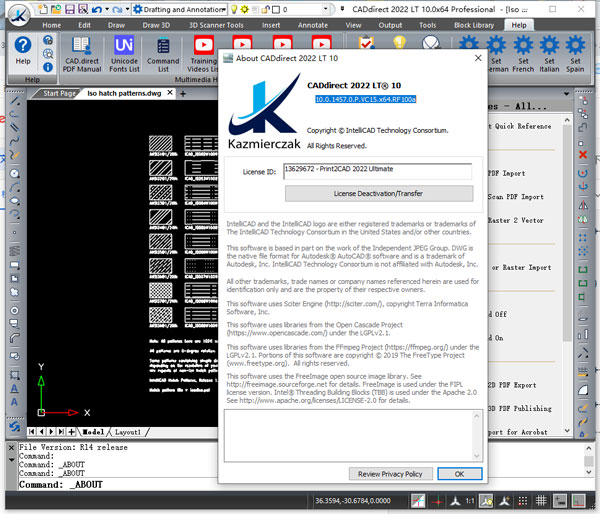Click the License ID text field
The image size is (600, 514).
coord(376,170)
